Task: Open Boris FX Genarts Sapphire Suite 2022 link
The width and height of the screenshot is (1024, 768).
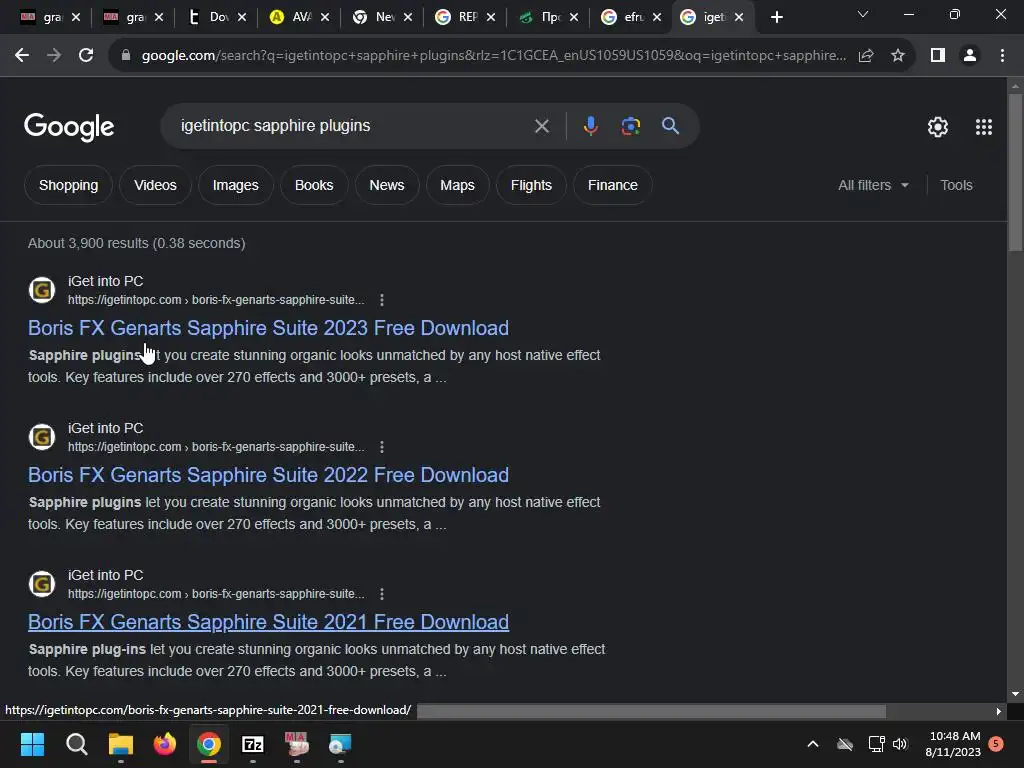Action: coord(268,475)
